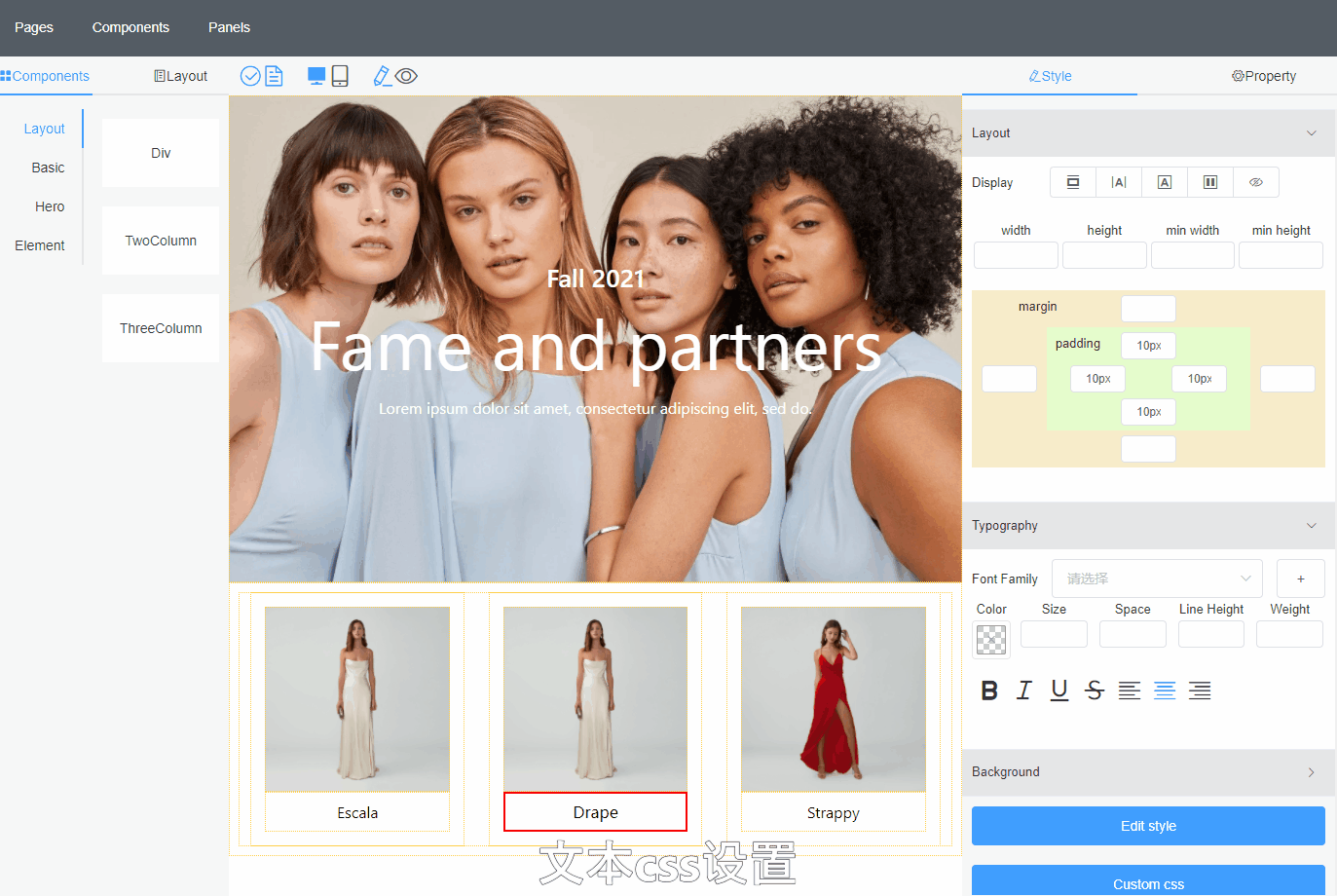Align text left

1130,691
